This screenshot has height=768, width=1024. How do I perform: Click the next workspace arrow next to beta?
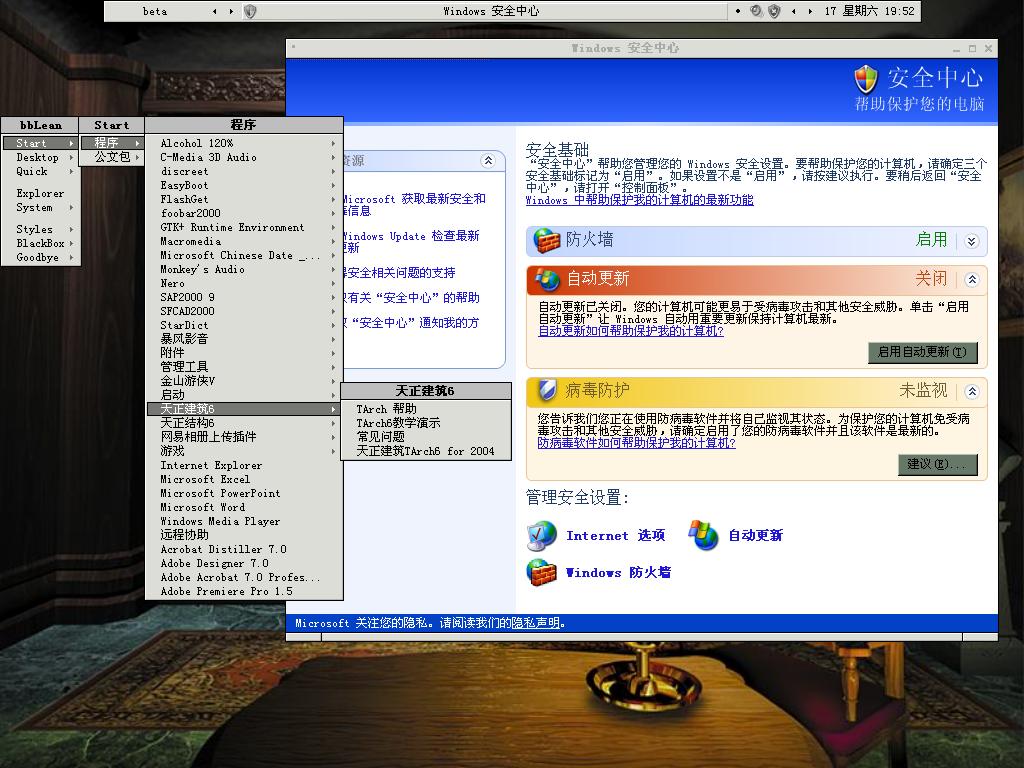231,11
